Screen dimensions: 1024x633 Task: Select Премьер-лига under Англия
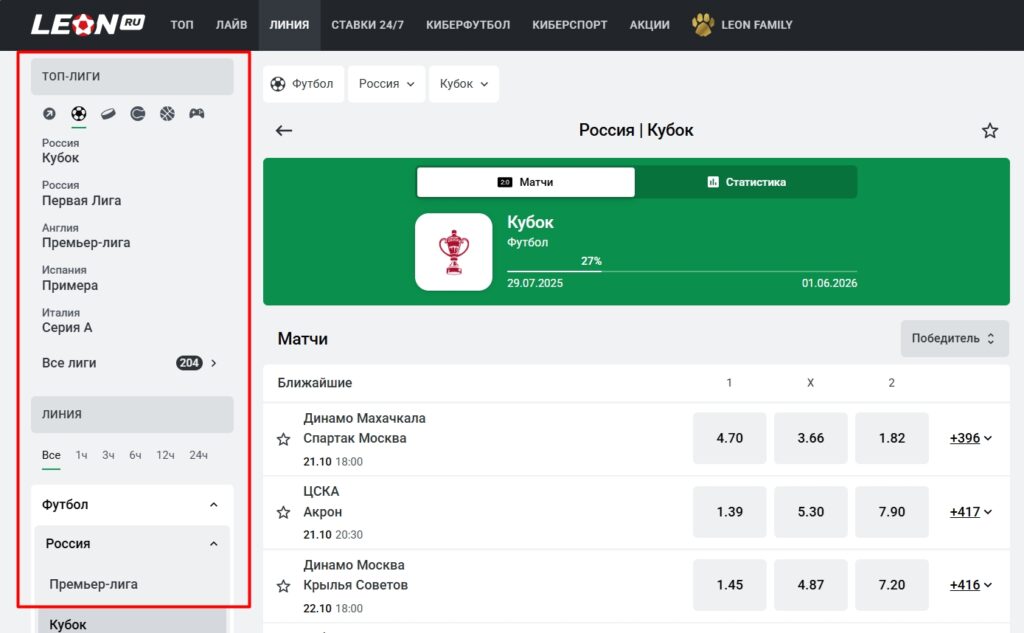(x=85, y=243)
